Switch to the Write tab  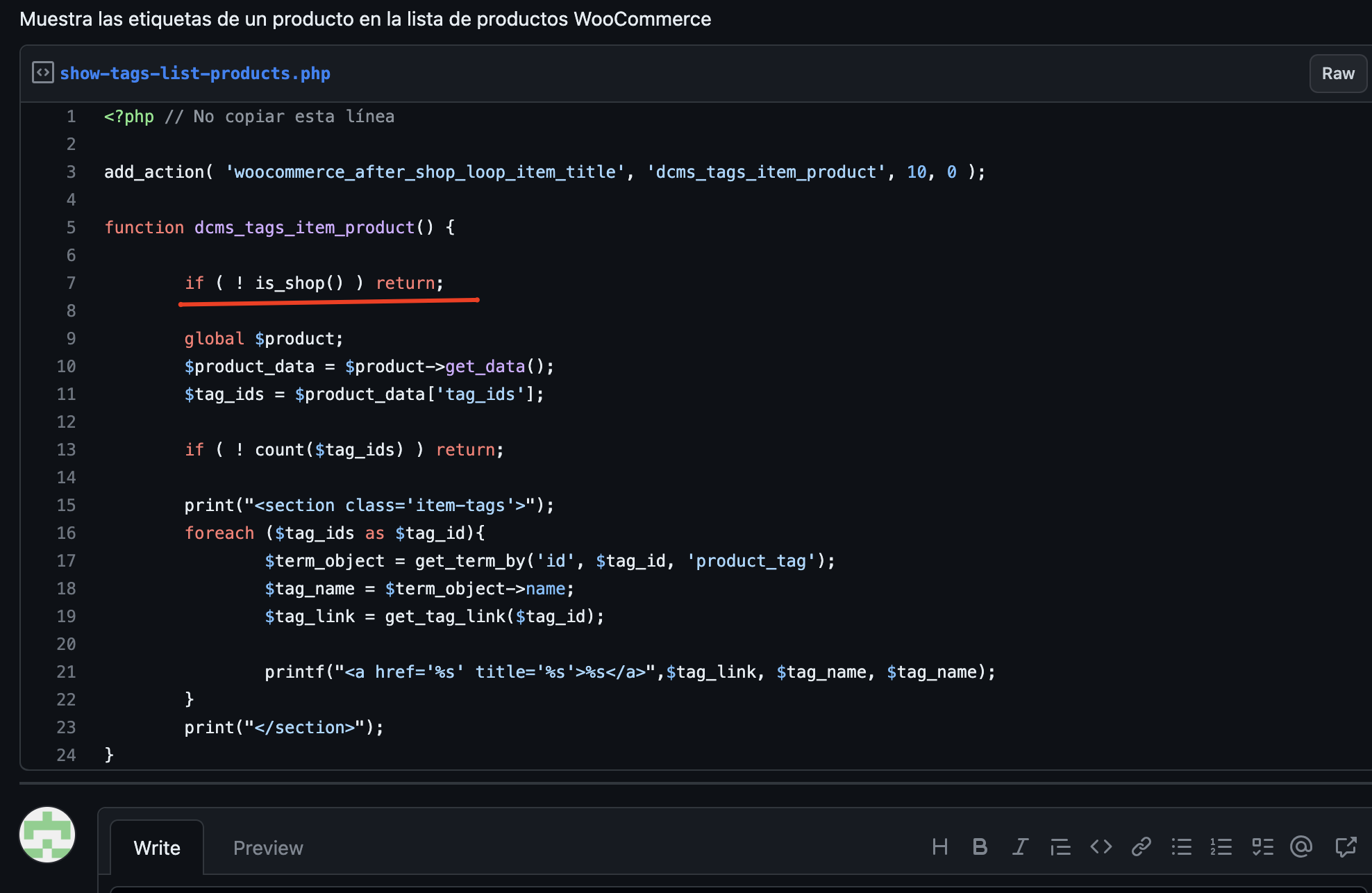[x=157, y=848]
